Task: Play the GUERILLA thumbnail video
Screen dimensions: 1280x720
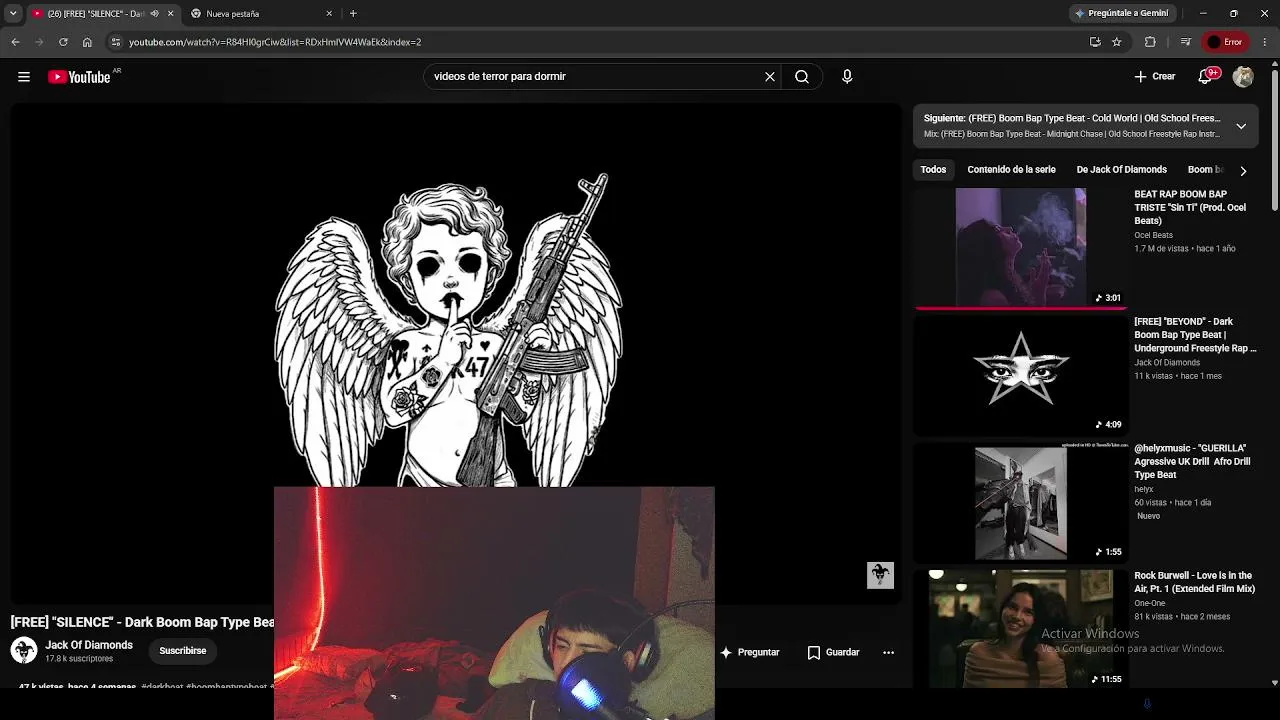Action: (1021, 503)
